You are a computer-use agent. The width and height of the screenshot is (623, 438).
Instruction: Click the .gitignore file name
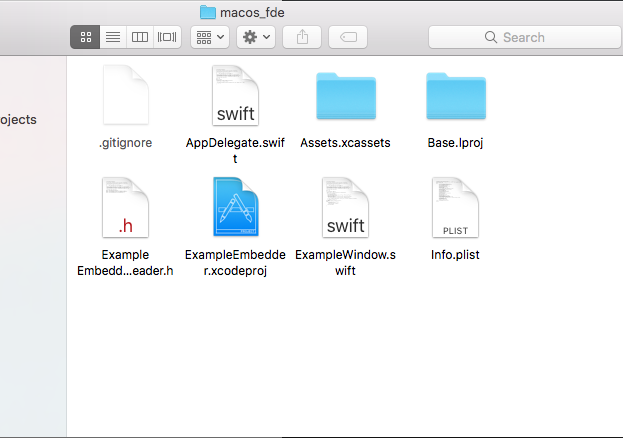pos(126,143)
